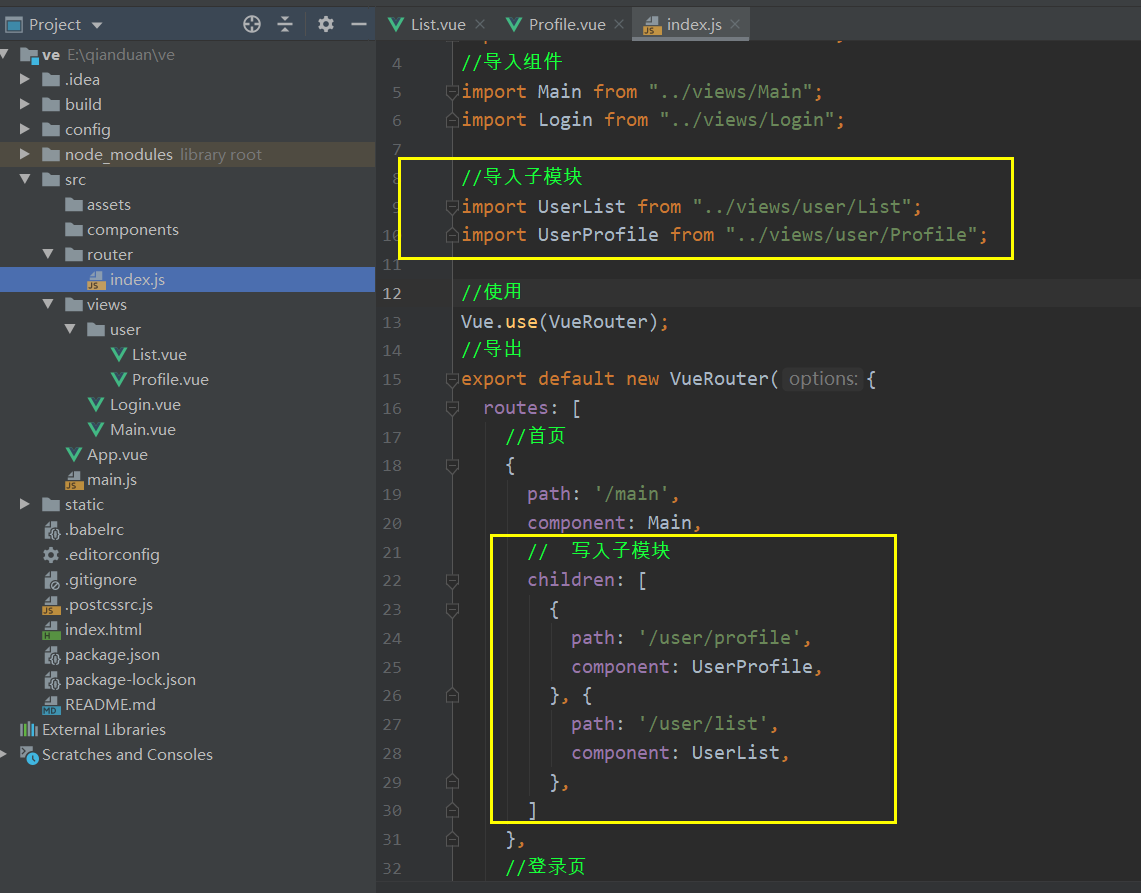
Task: Collapse the views folder arrow
Action: (47, 304)
